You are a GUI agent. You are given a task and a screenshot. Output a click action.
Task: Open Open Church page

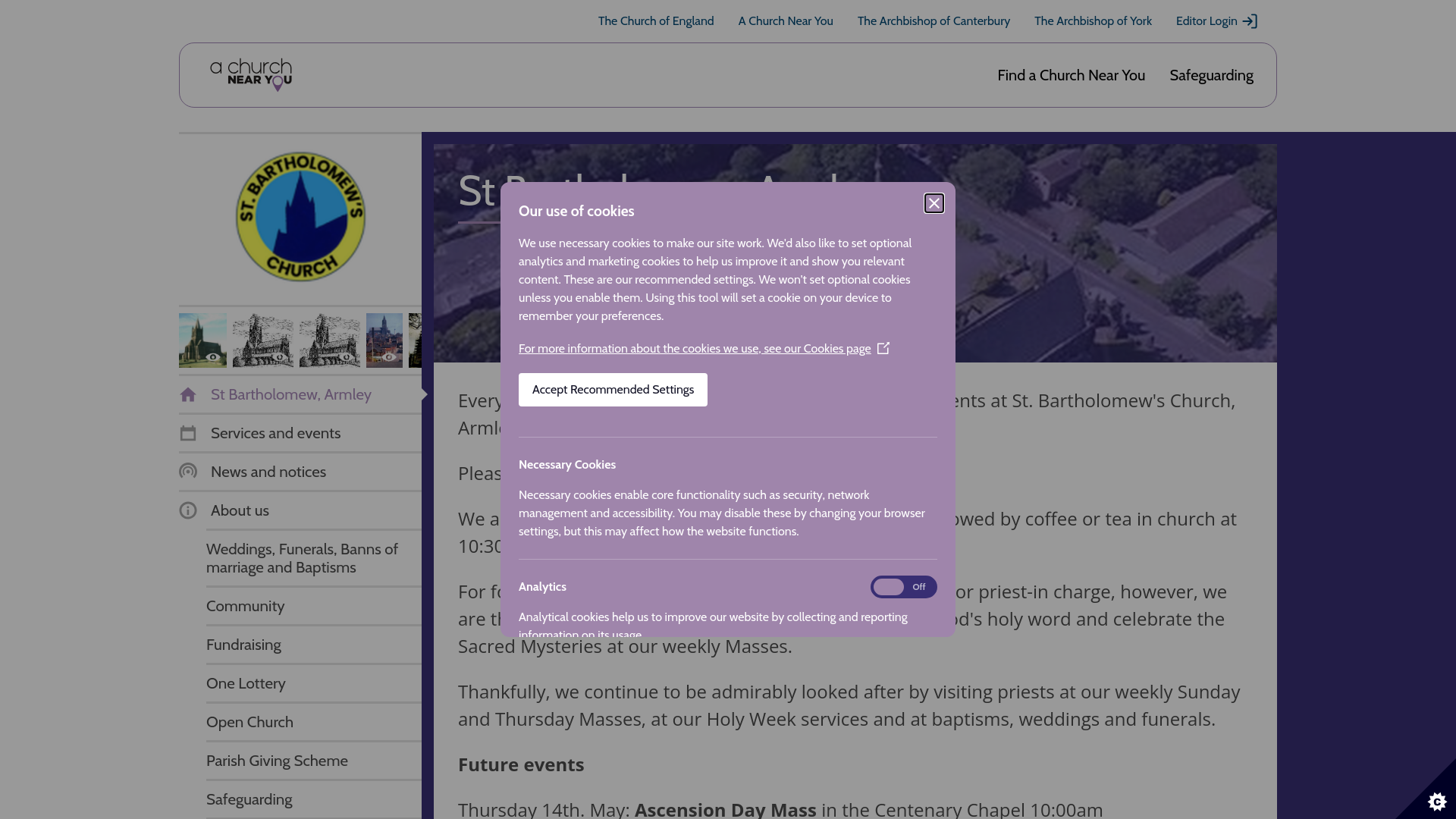pyautogui.click(x=314, y=722)
